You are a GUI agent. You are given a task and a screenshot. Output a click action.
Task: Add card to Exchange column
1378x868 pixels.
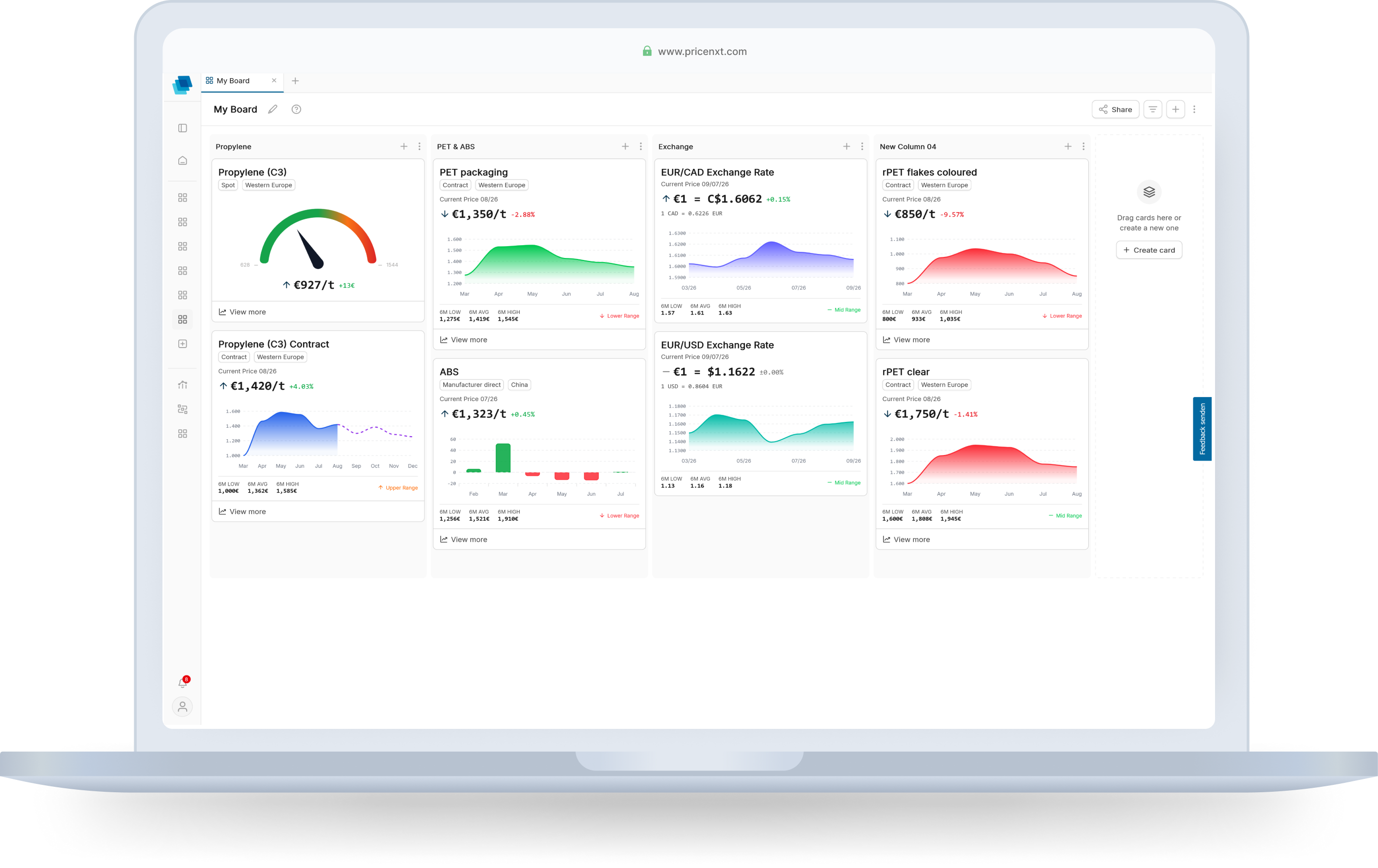(x=847, y=147)
